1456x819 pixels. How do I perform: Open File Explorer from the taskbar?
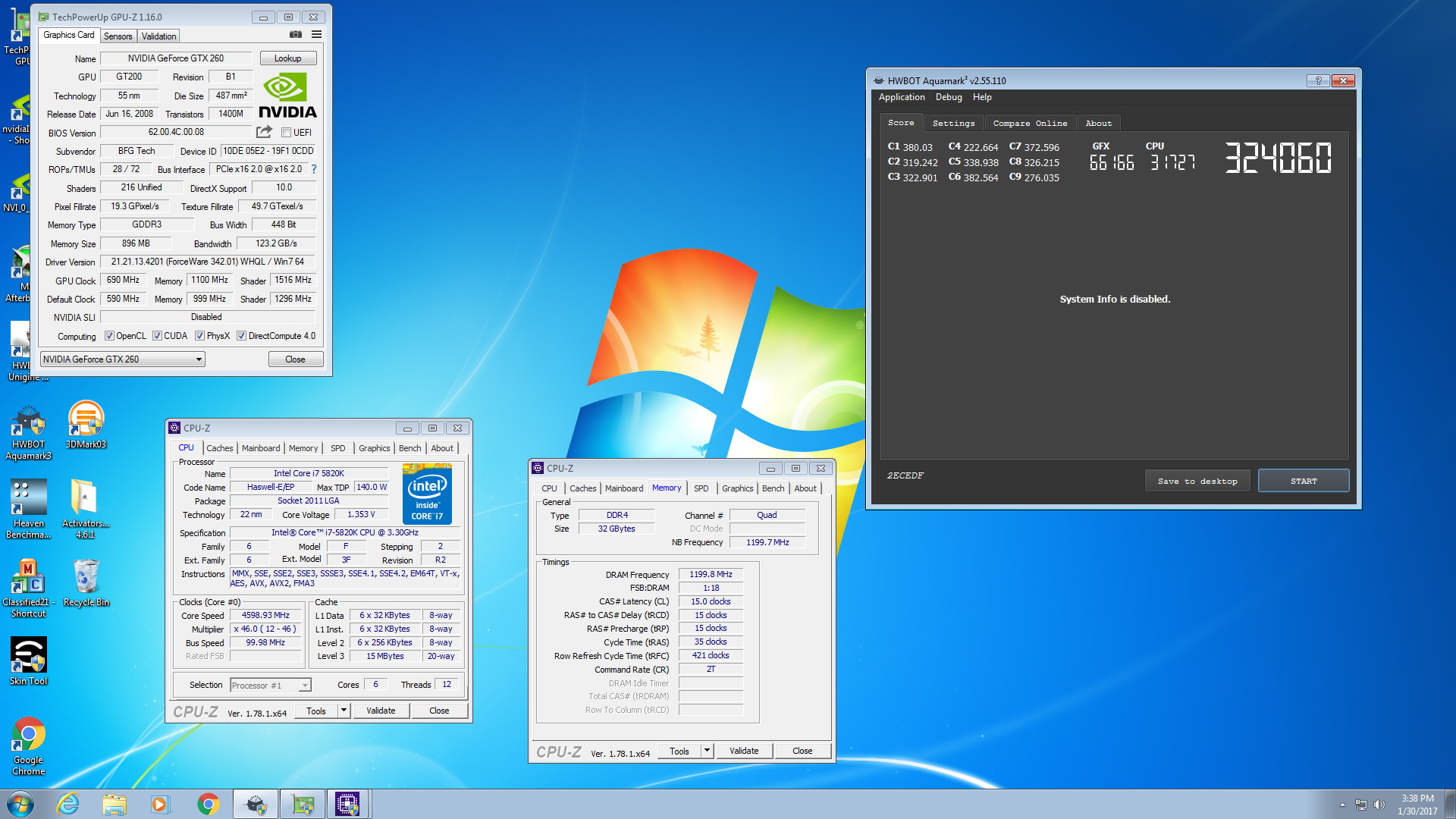[115, 804]
